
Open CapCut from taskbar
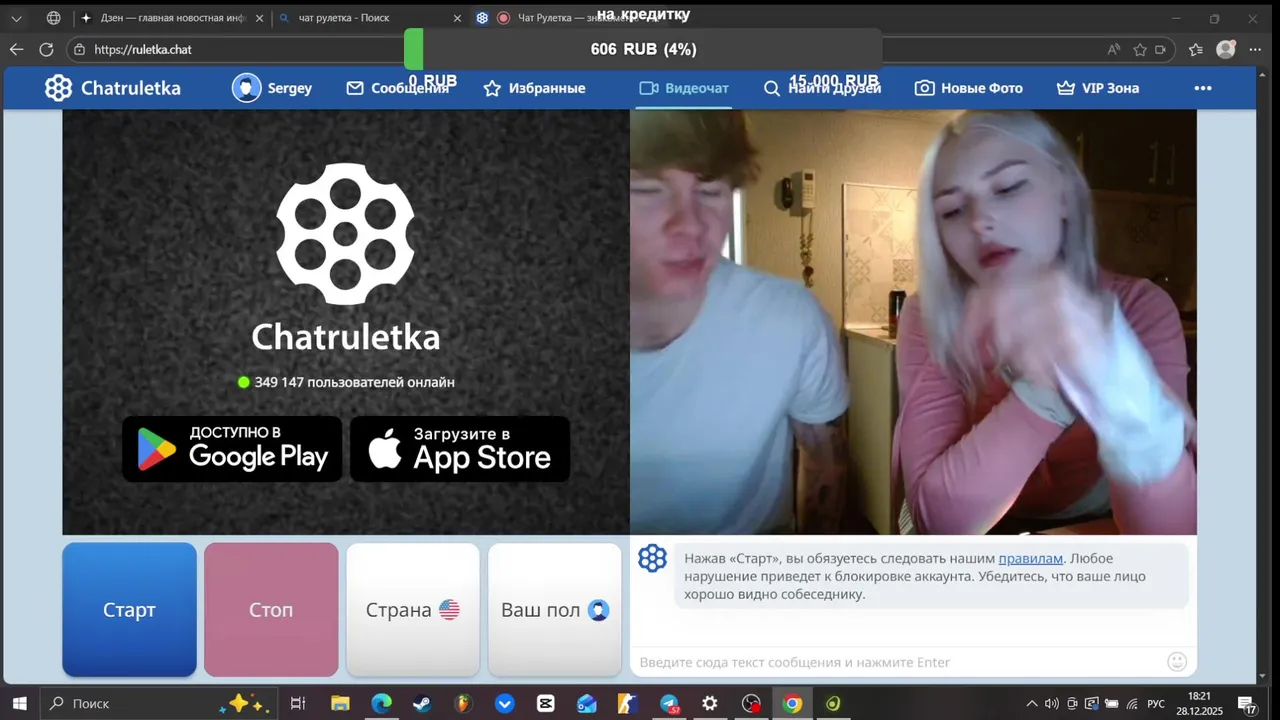click(545, 704)
